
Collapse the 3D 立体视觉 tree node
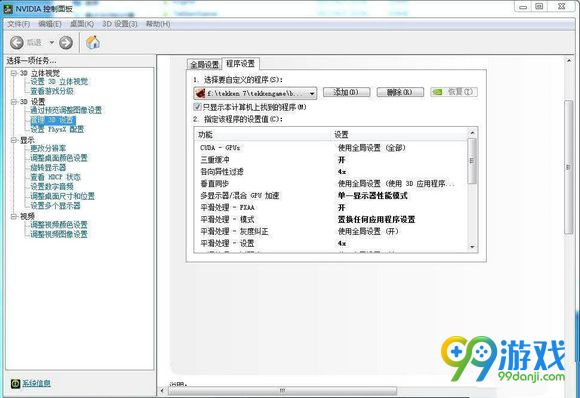(14, 73)
